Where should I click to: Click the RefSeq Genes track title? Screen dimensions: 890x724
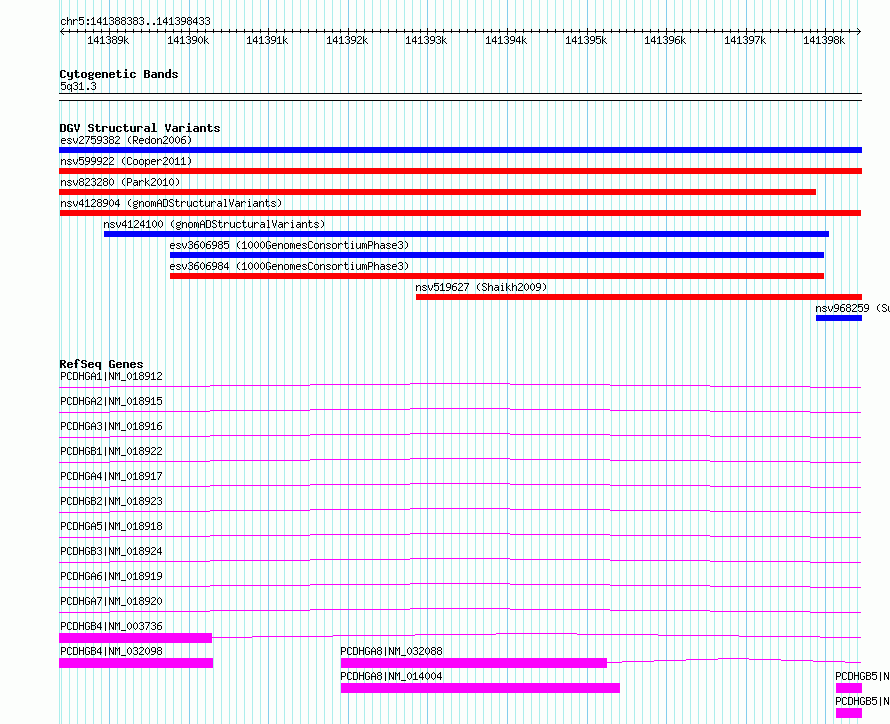click(x=102, y=364)
